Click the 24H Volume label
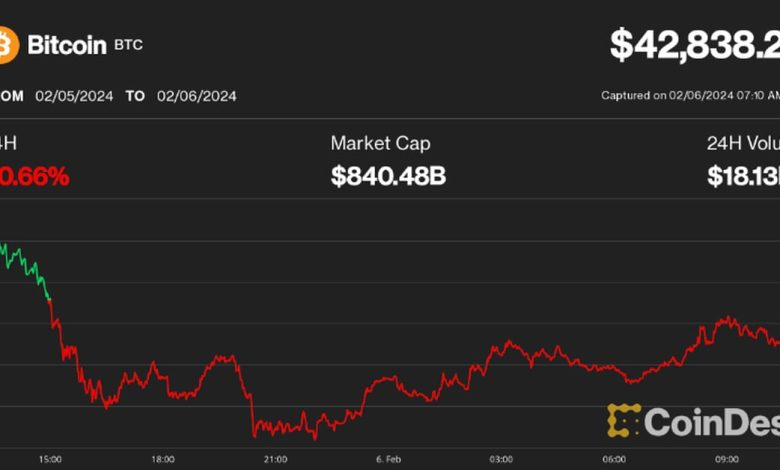780x470 pixels. (742, 144)
